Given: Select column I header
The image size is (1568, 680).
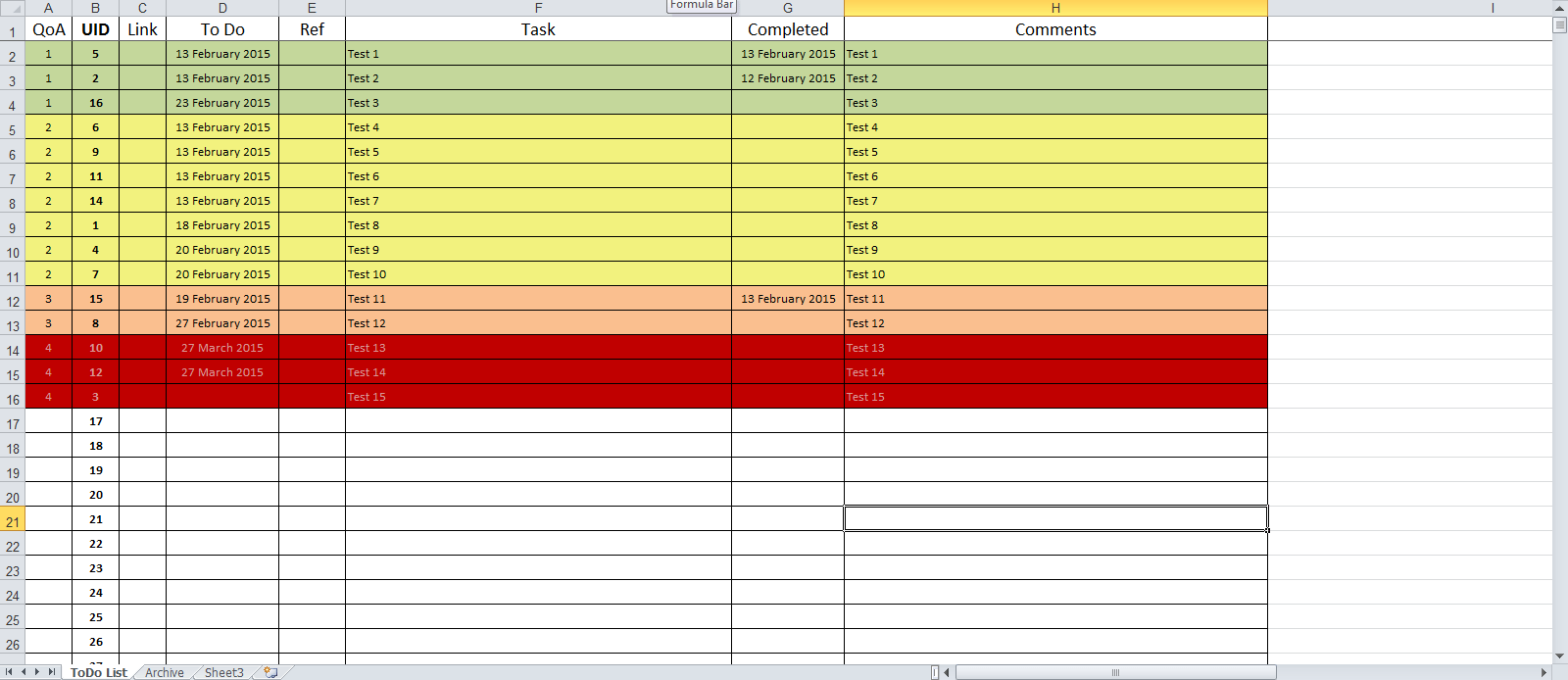Looking at the screenshot, I should 1492,8.
